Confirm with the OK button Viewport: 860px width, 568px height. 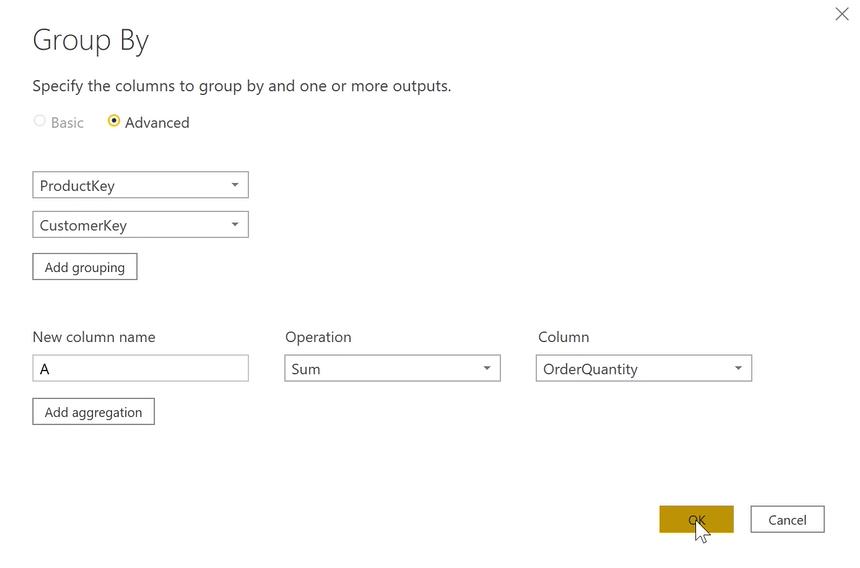[x=696, y=519]
